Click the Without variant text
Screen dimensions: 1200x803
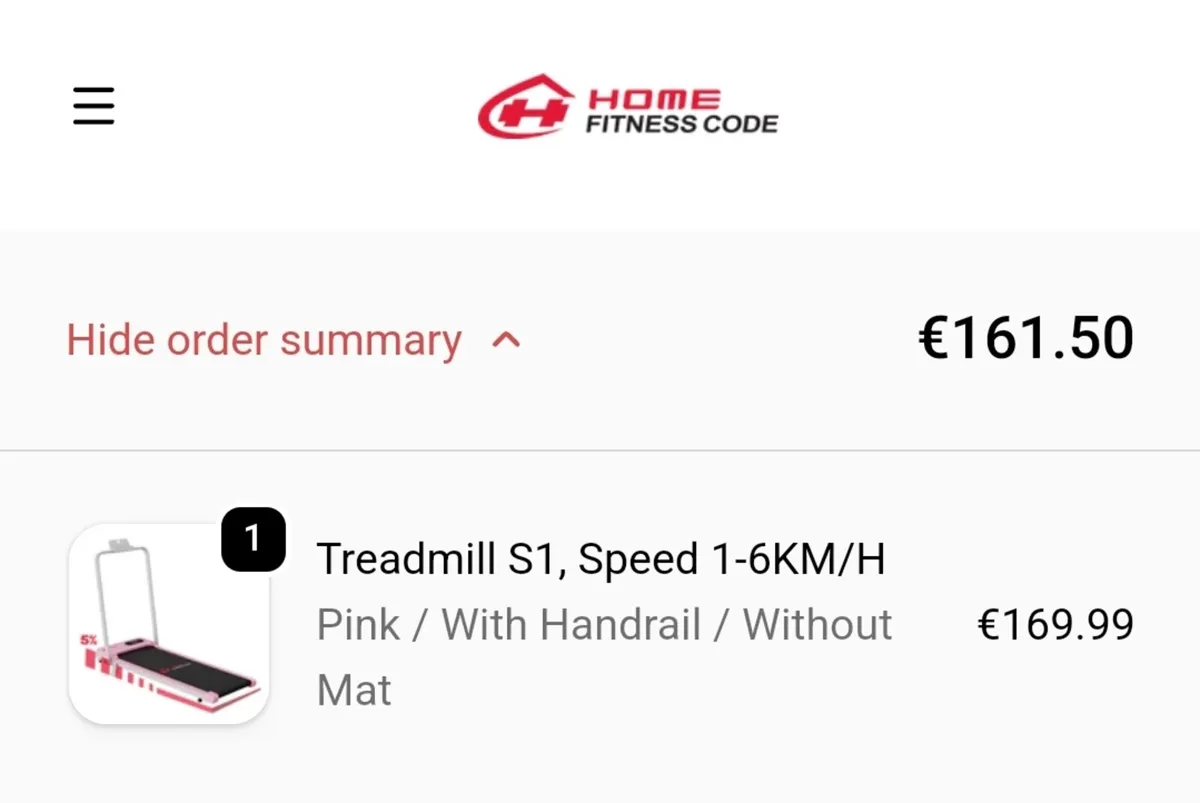pyautogui.click(x=817, y=626)
